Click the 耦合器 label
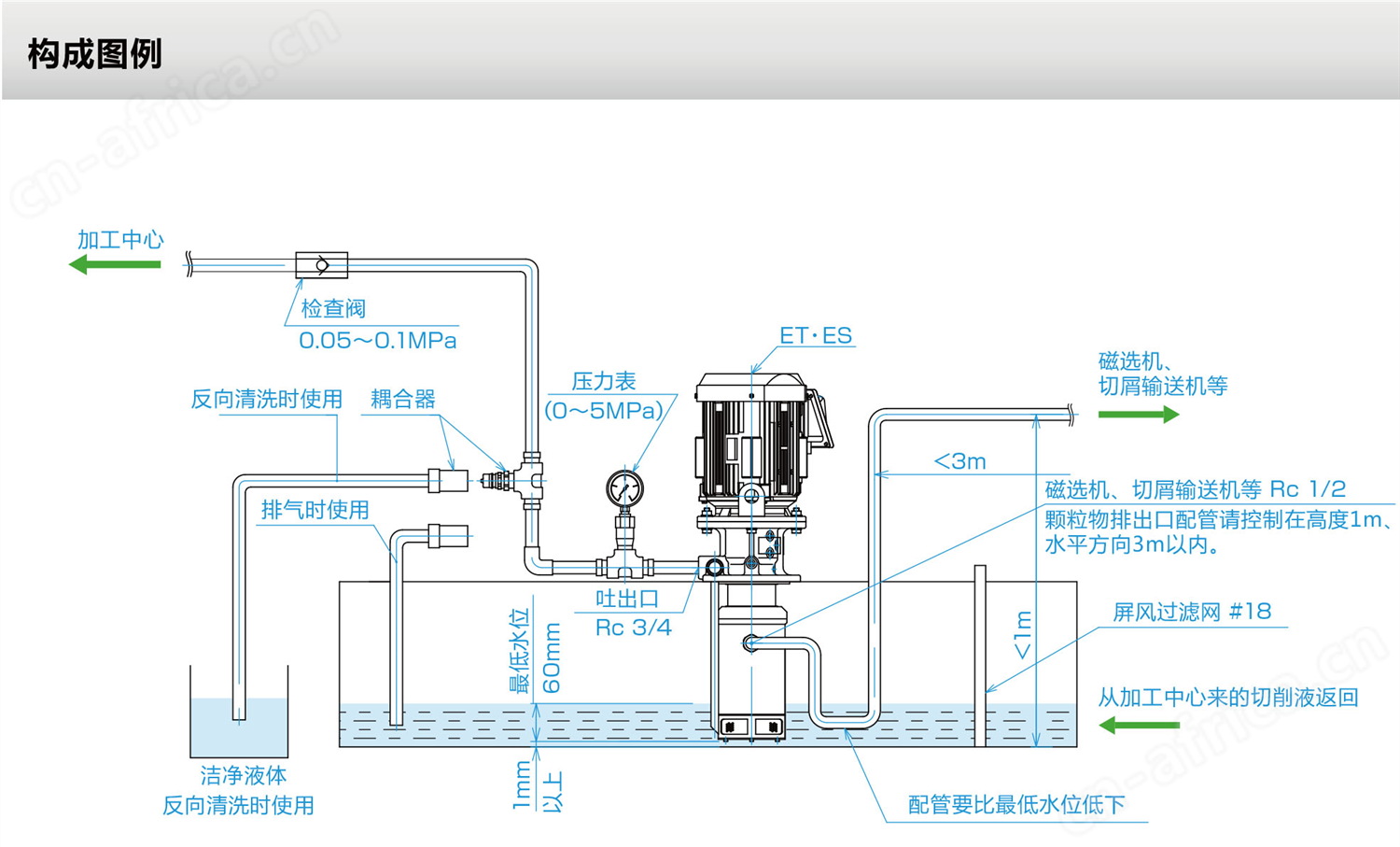This screenshot has width=1400, height=847. pyautogui.click(x=403, y=399)
